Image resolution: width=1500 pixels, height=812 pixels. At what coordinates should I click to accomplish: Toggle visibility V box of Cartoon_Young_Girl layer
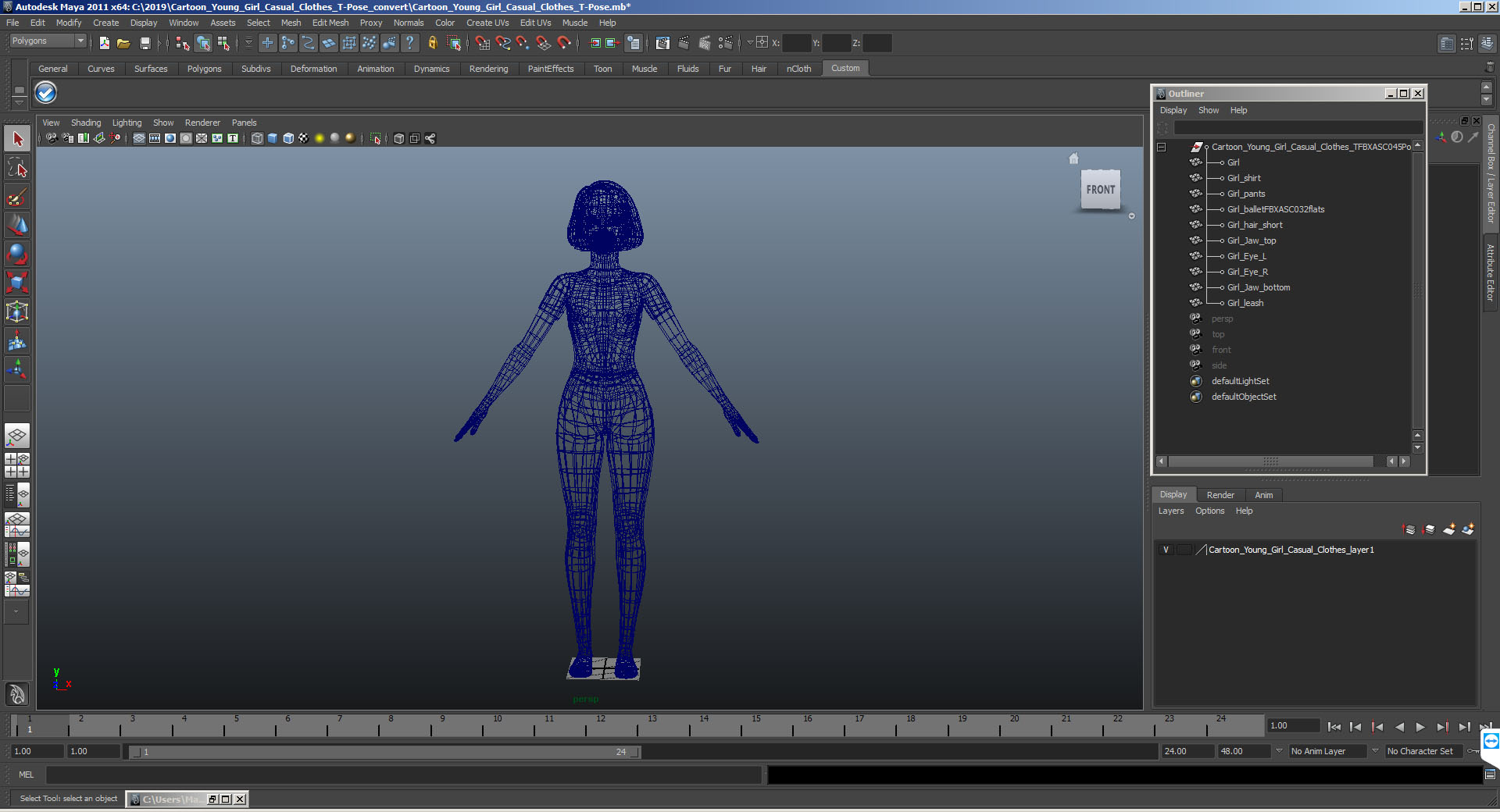click(x=1166, y=550)
